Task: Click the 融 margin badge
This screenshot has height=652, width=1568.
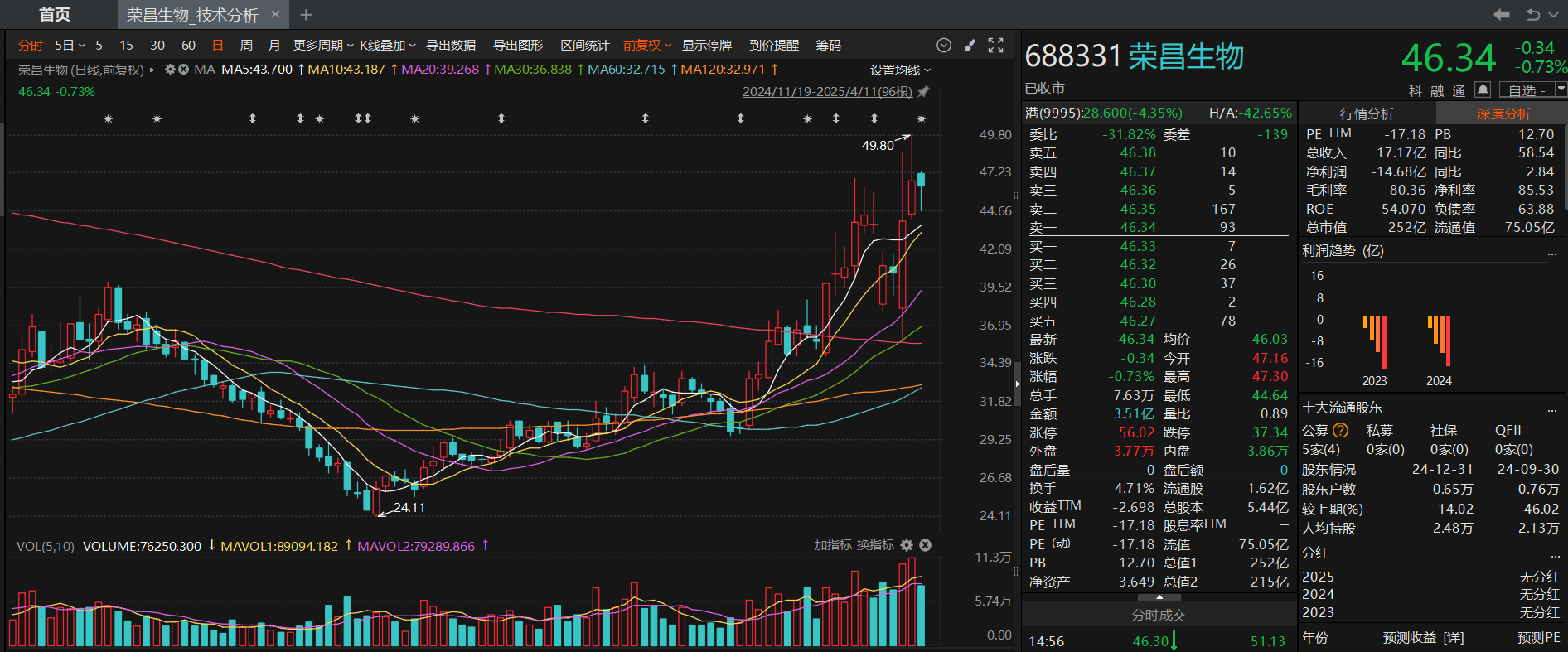Action: pyautogui.click(x=1437, y=89)
